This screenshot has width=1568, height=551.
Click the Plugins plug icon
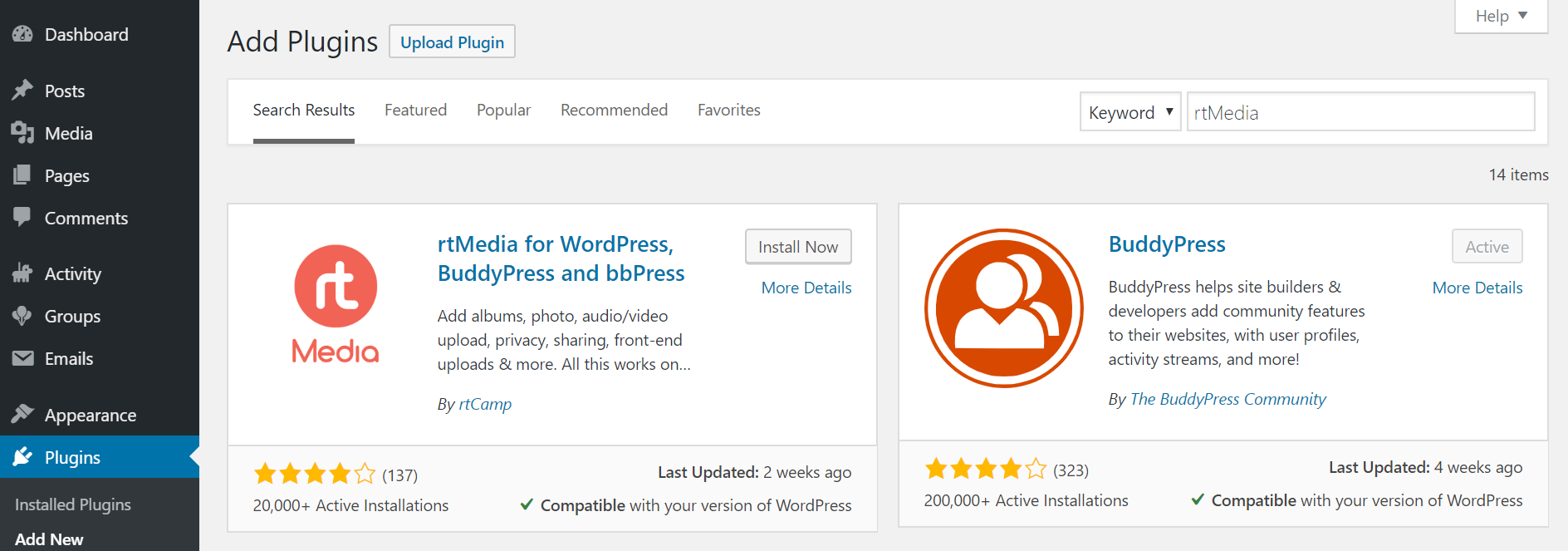coord(22,457)
